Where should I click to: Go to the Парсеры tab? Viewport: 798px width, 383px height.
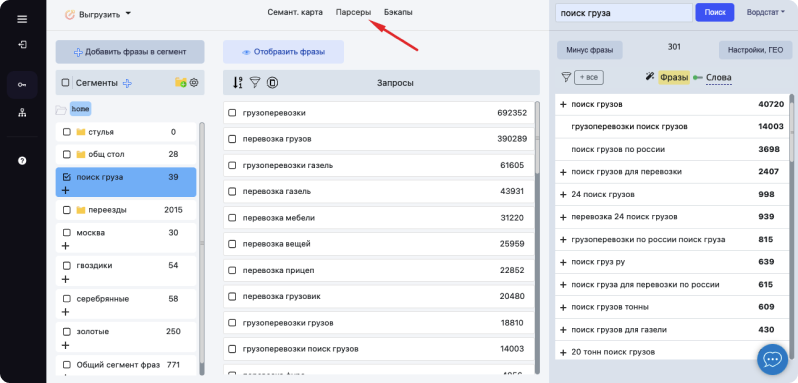pos(353,12)
